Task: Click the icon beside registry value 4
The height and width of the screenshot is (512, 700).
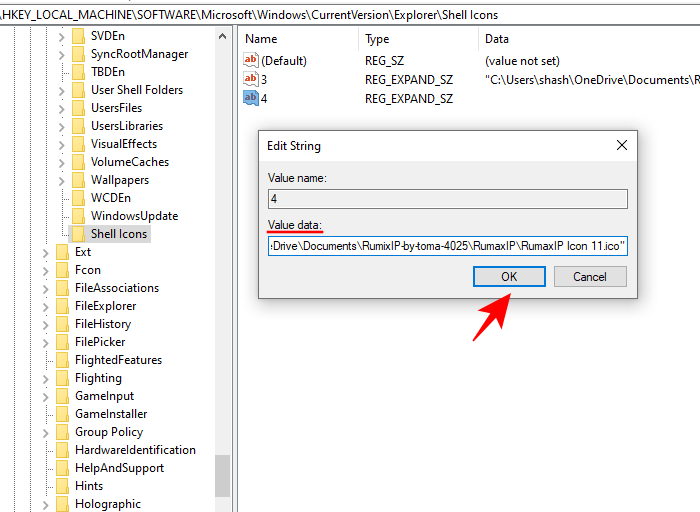Action: click(251, 98)
